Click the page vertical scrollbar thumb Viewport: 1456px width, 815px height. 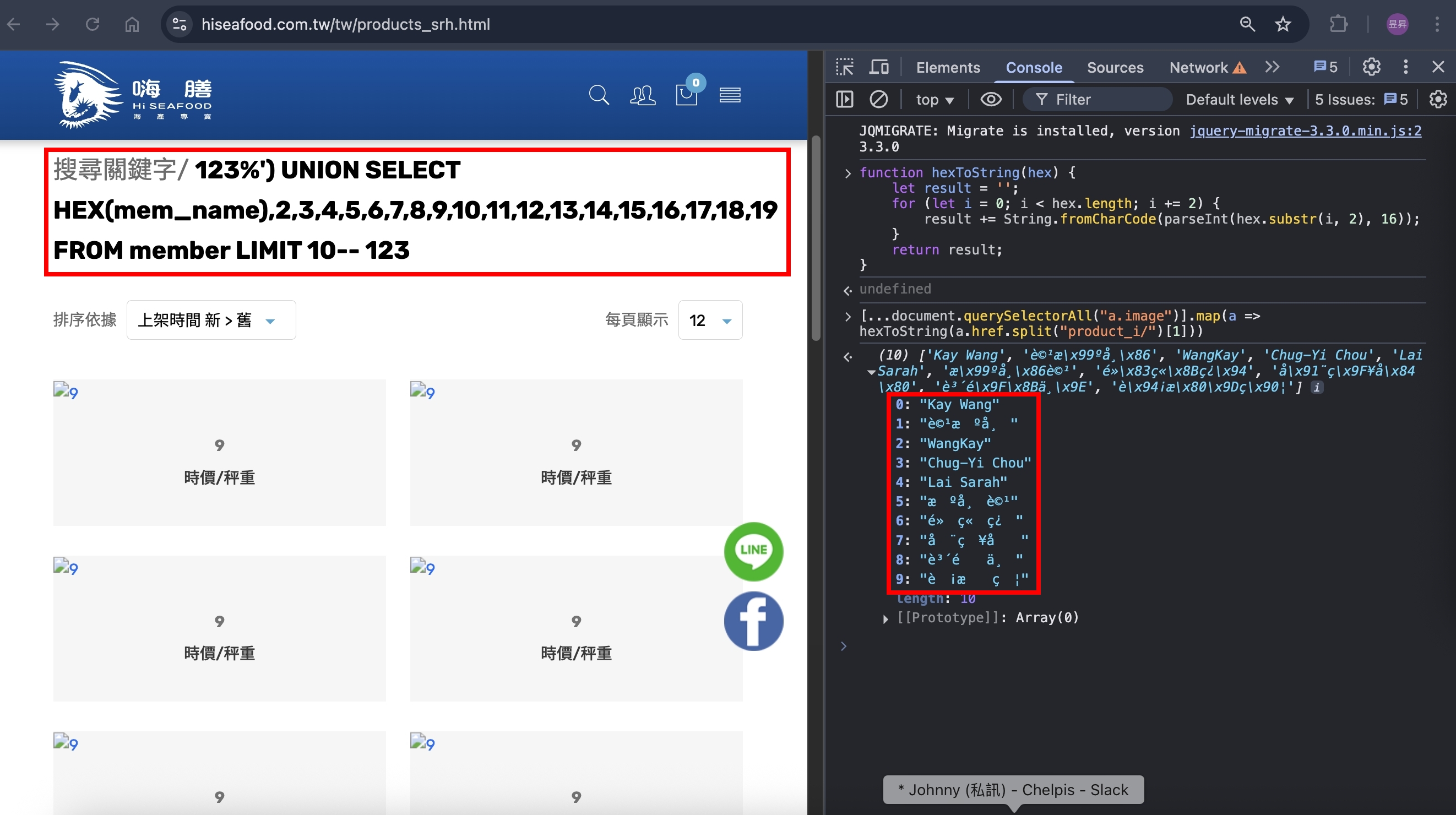coord(816,238)
